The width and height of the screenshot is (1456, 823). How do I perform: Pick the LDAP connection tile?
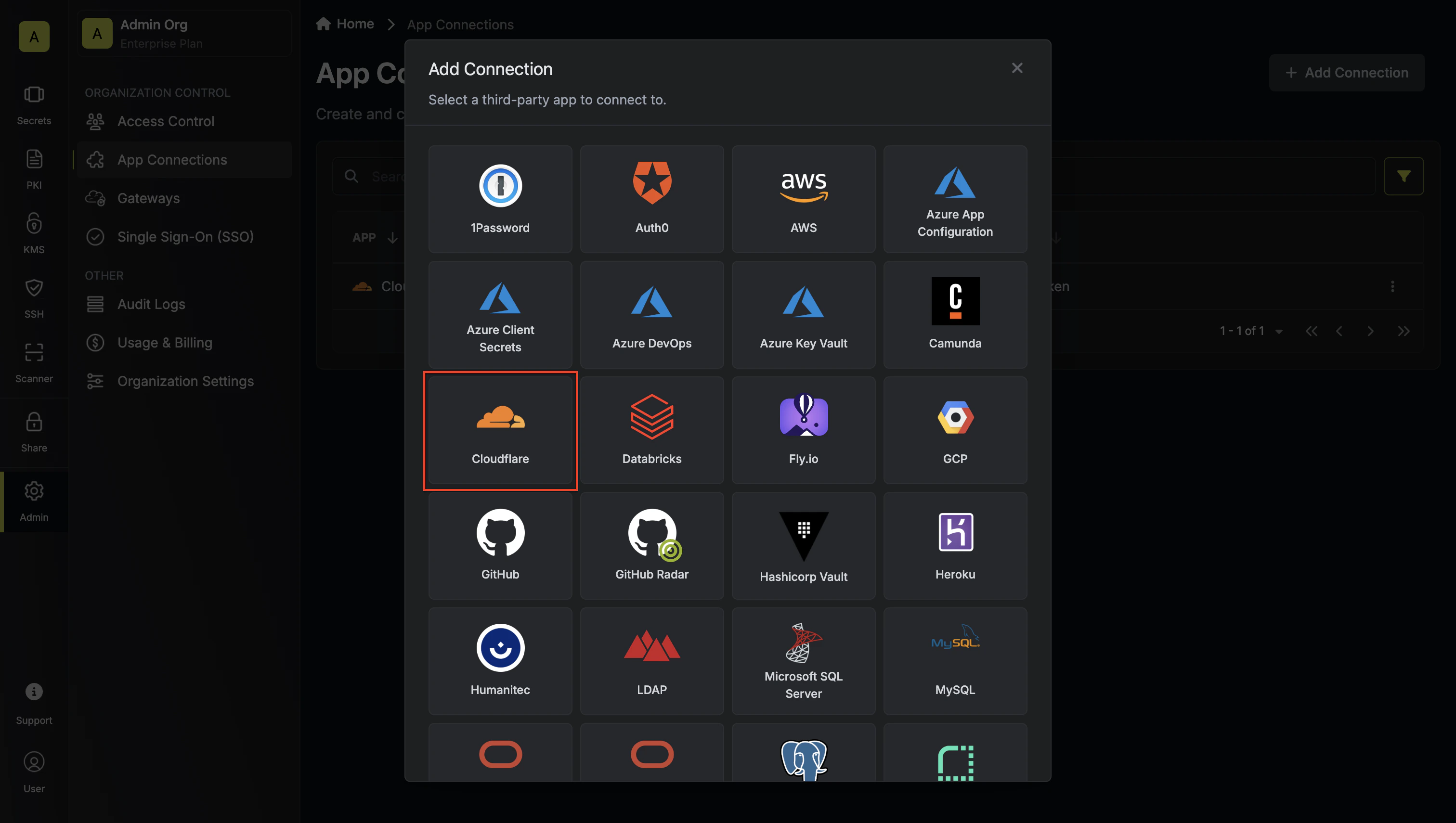[651, 661]
